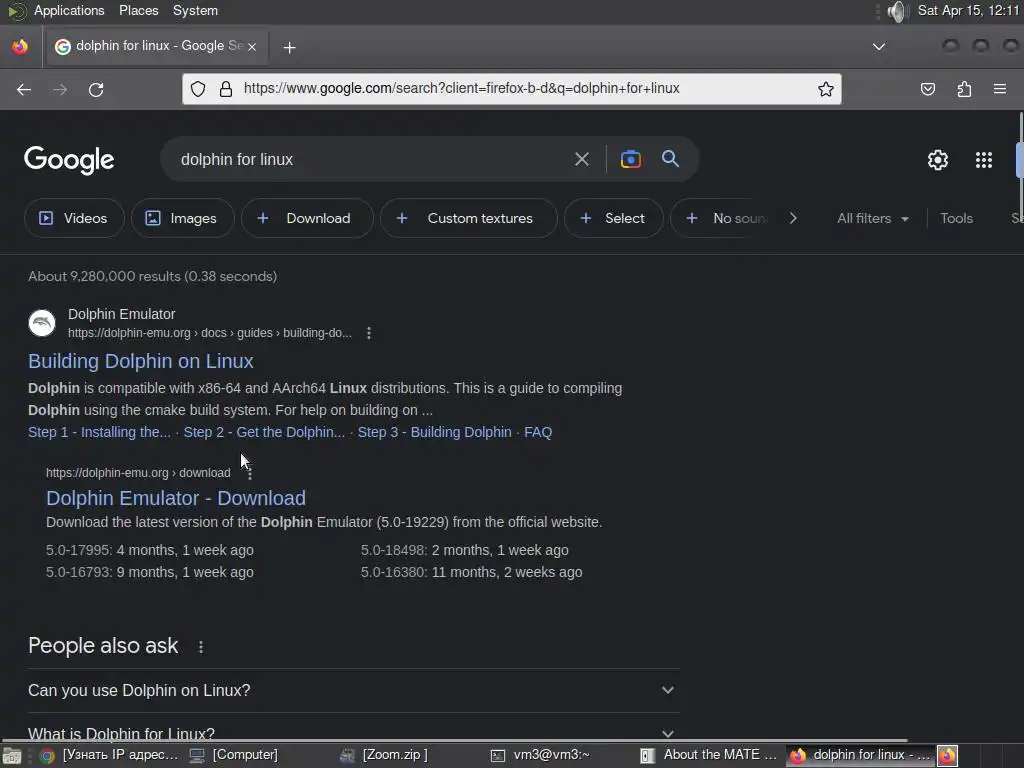Open tracking protection shield icon
The width and height of the screenshot is (1024, 768).
point(198,89)
